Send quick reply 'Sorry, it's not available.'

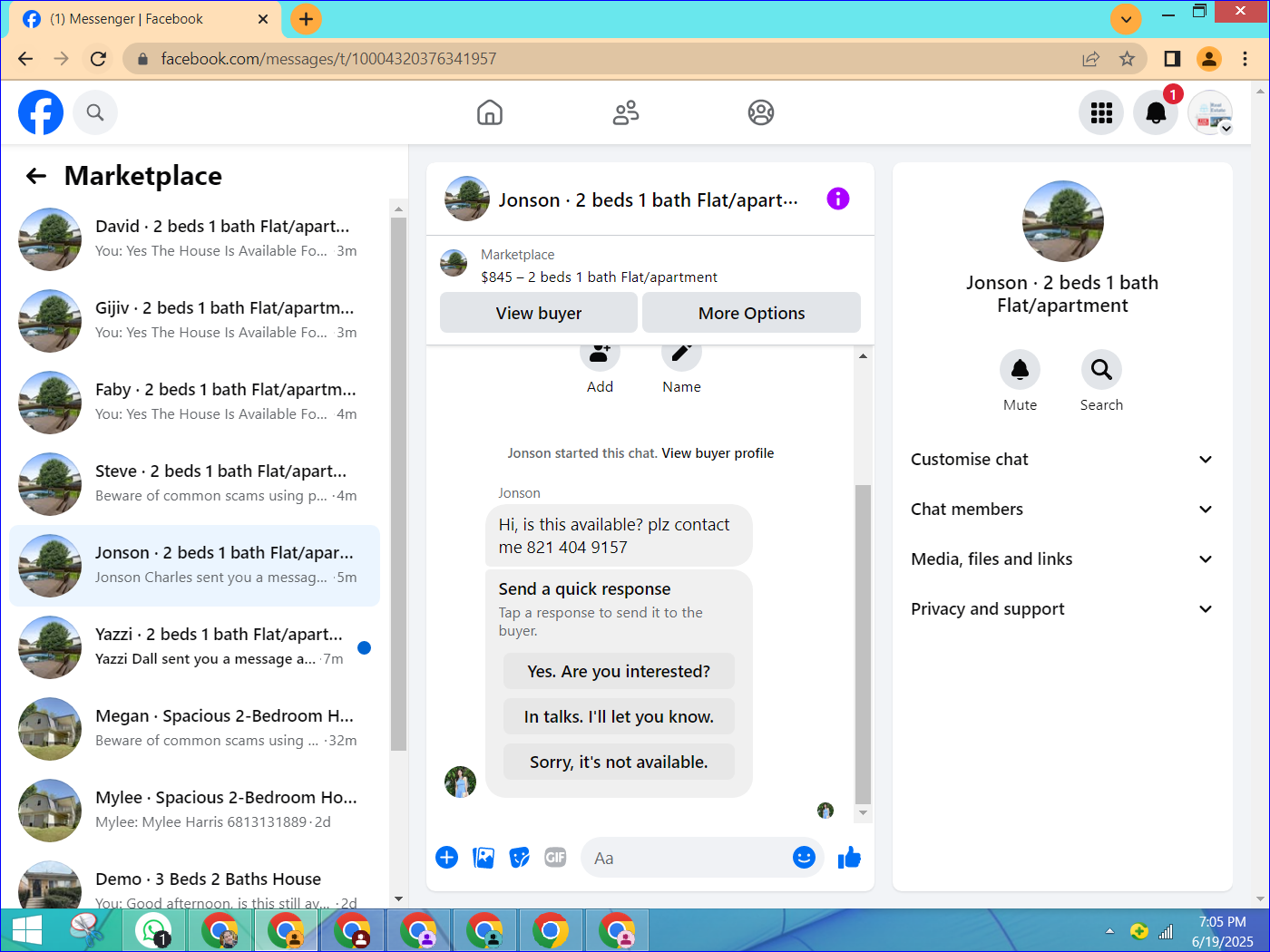coord(619,763)
